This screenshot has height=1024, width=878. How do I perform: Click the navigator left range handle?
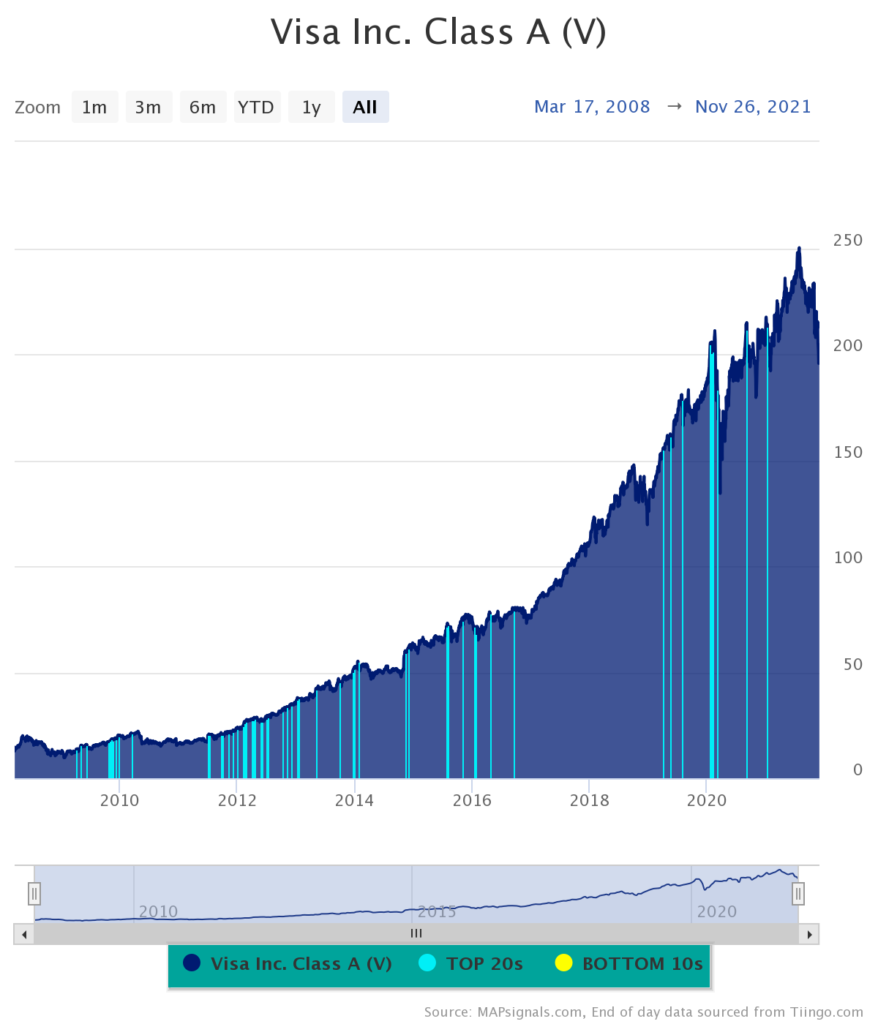click(x=34, y=893)
